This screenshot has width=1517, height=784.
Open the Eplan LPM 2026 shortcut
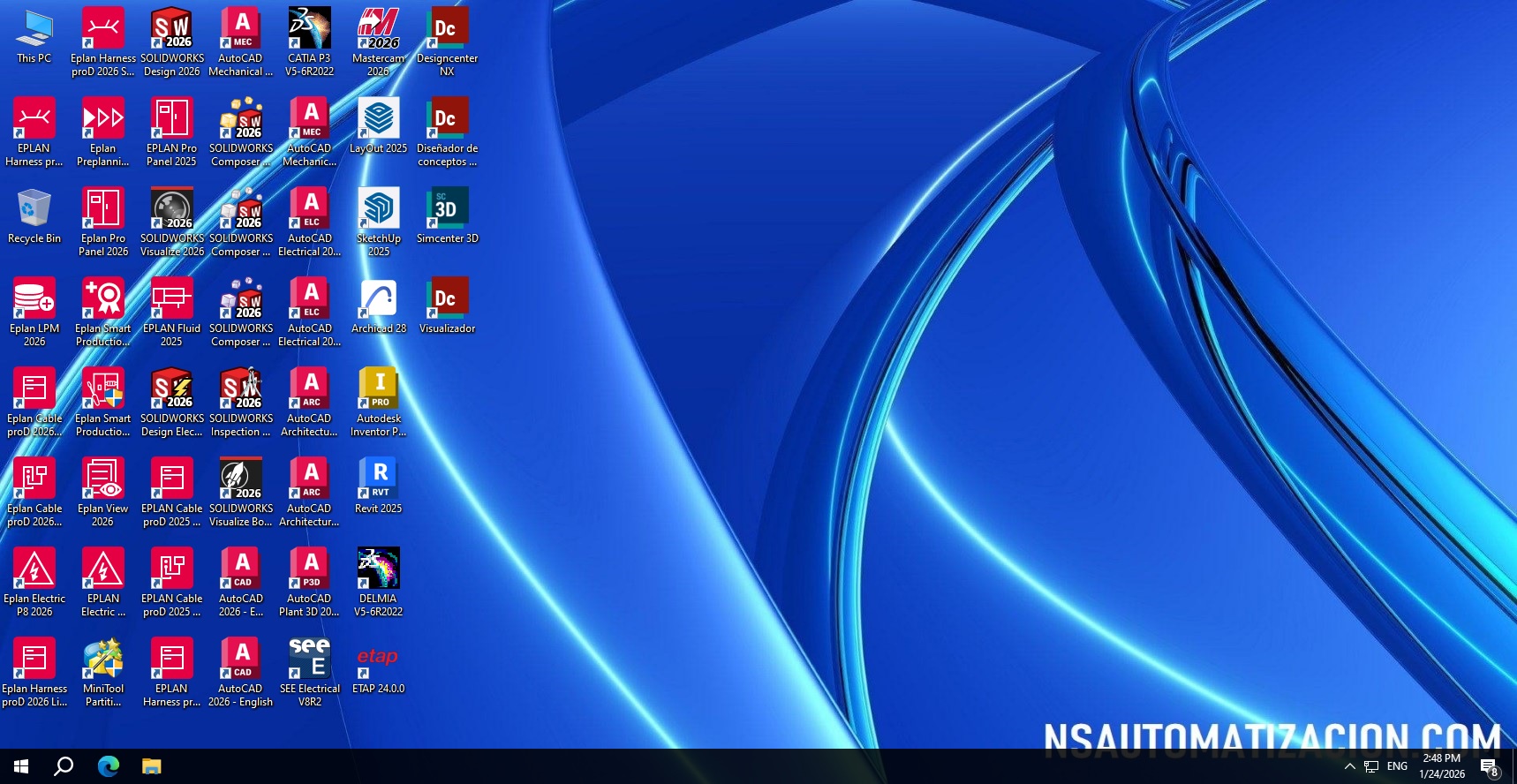34,313
